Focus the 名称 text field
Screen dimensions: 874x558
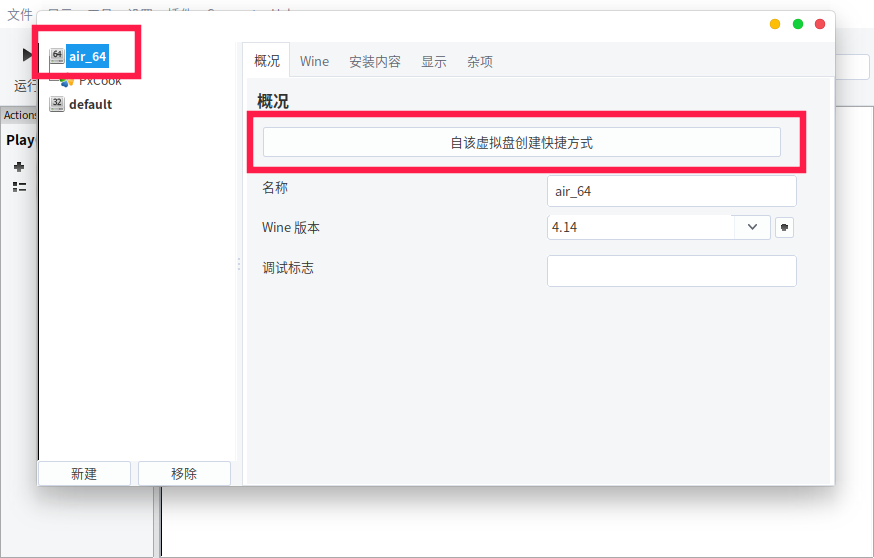point(671,191)
